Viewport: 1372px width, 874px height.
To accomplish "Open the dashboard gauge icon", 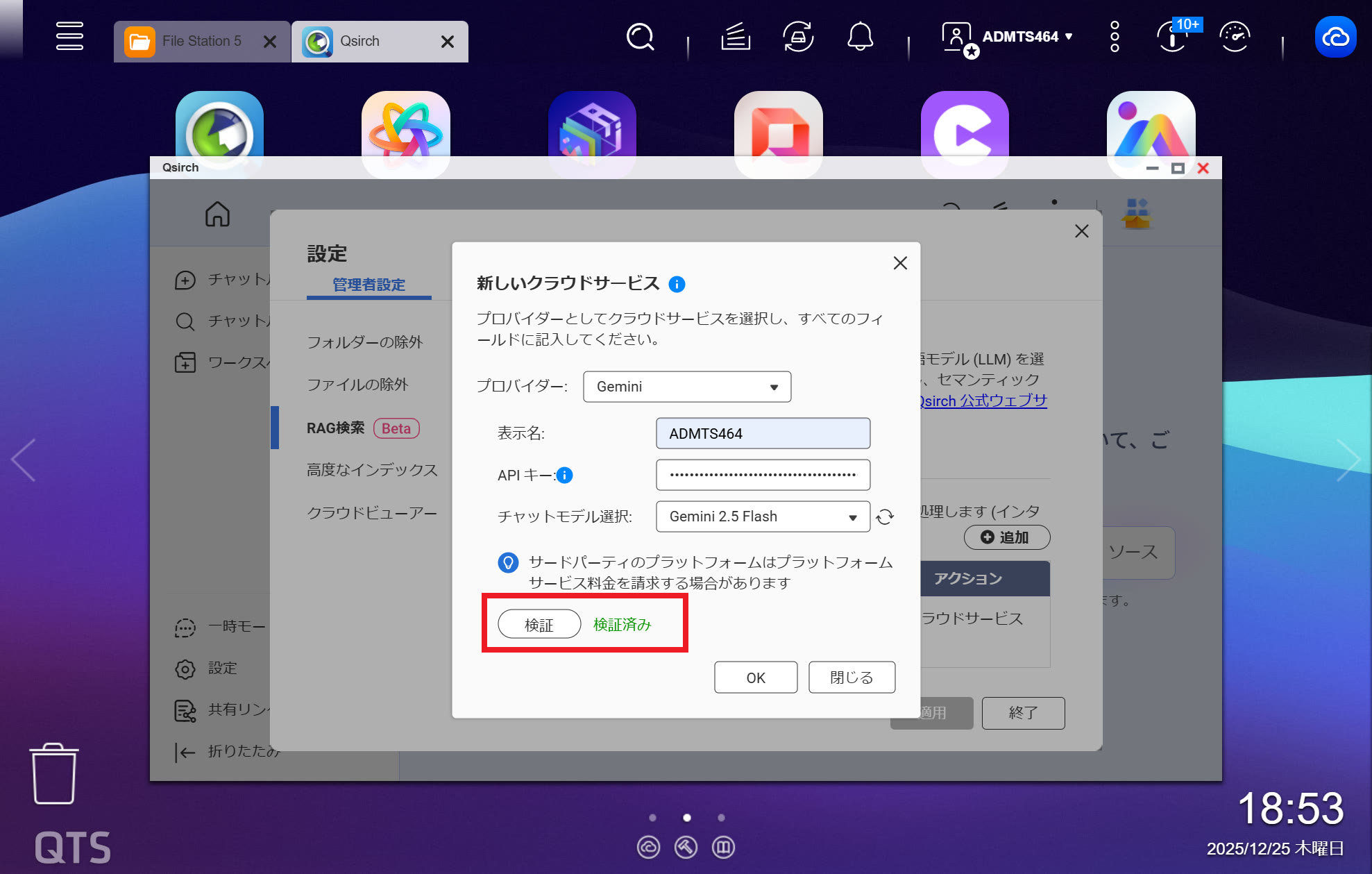I will [x=1235, y=37].
